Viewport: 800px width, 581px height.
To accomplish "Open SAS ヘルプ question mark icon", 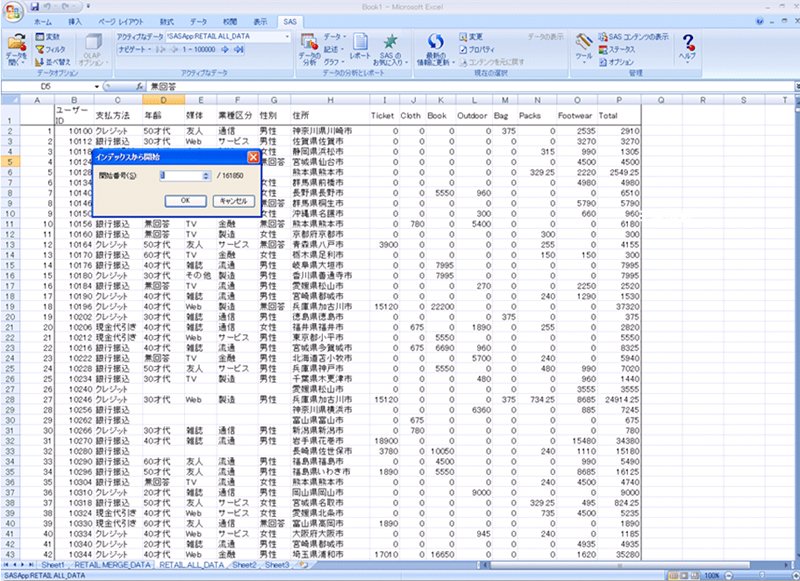I will [688, 47].
